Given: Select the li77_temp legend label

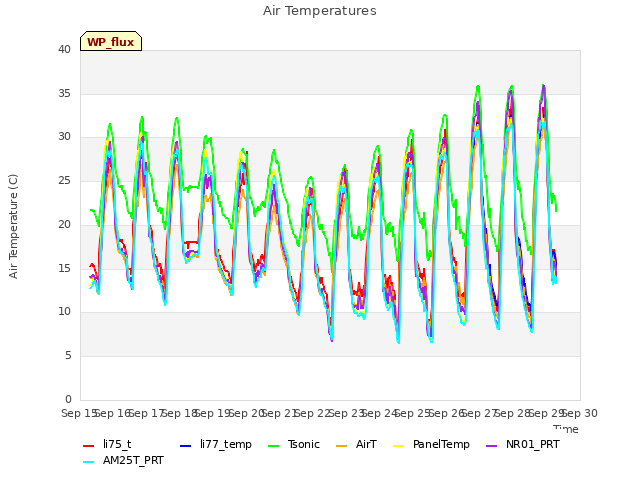Looking at the screenshot, I should [x=226, y=444].
